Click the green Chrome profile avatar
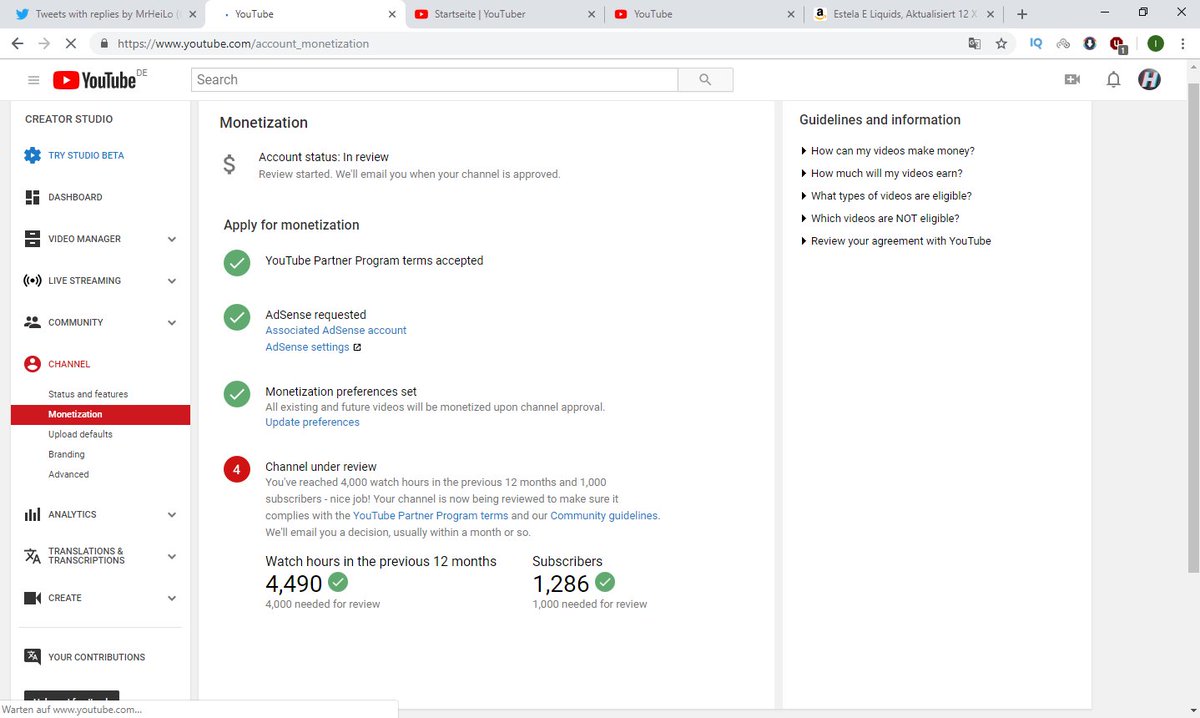This screenshot has height=718, width=1200. (1155, 44)
